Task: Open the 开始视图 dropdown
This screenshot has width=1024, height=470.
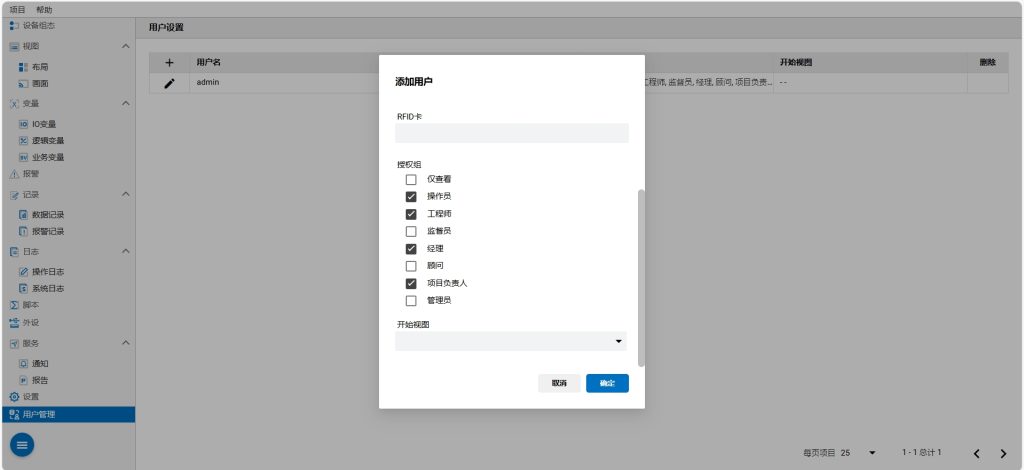Action: coord(511,342)
